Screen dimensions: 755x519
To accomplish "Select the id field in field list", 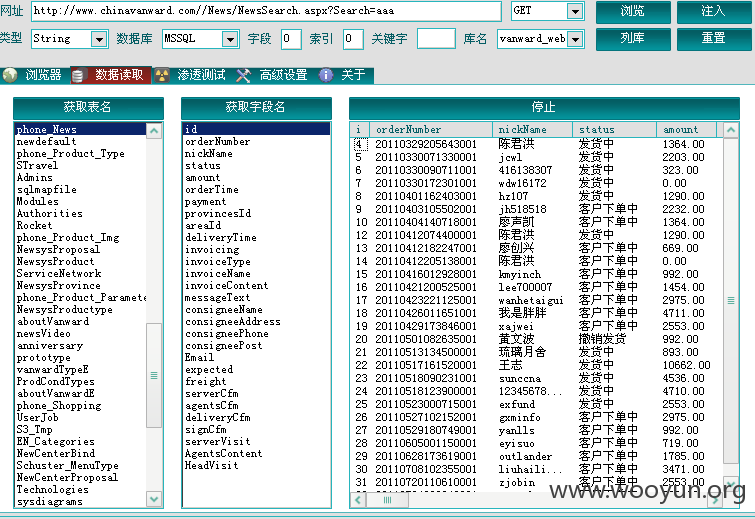I will [x=256, y=129].
